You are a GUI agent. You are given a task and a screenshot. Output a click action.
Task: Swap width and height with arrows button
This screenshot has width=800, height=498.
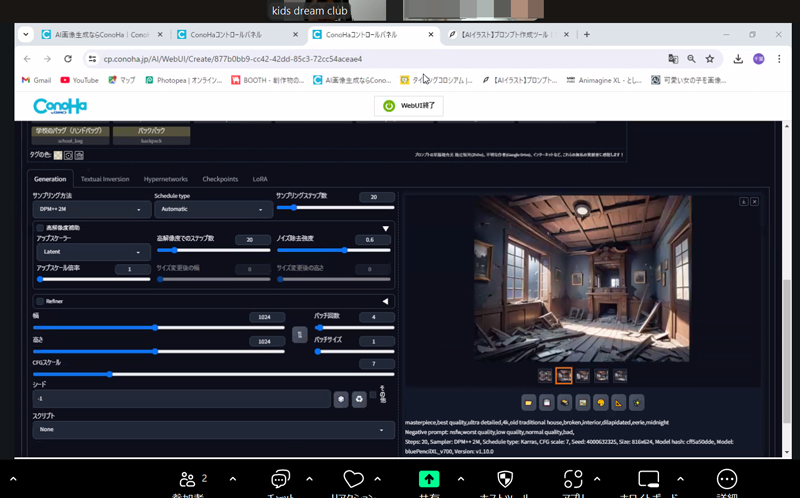(299, 335)
